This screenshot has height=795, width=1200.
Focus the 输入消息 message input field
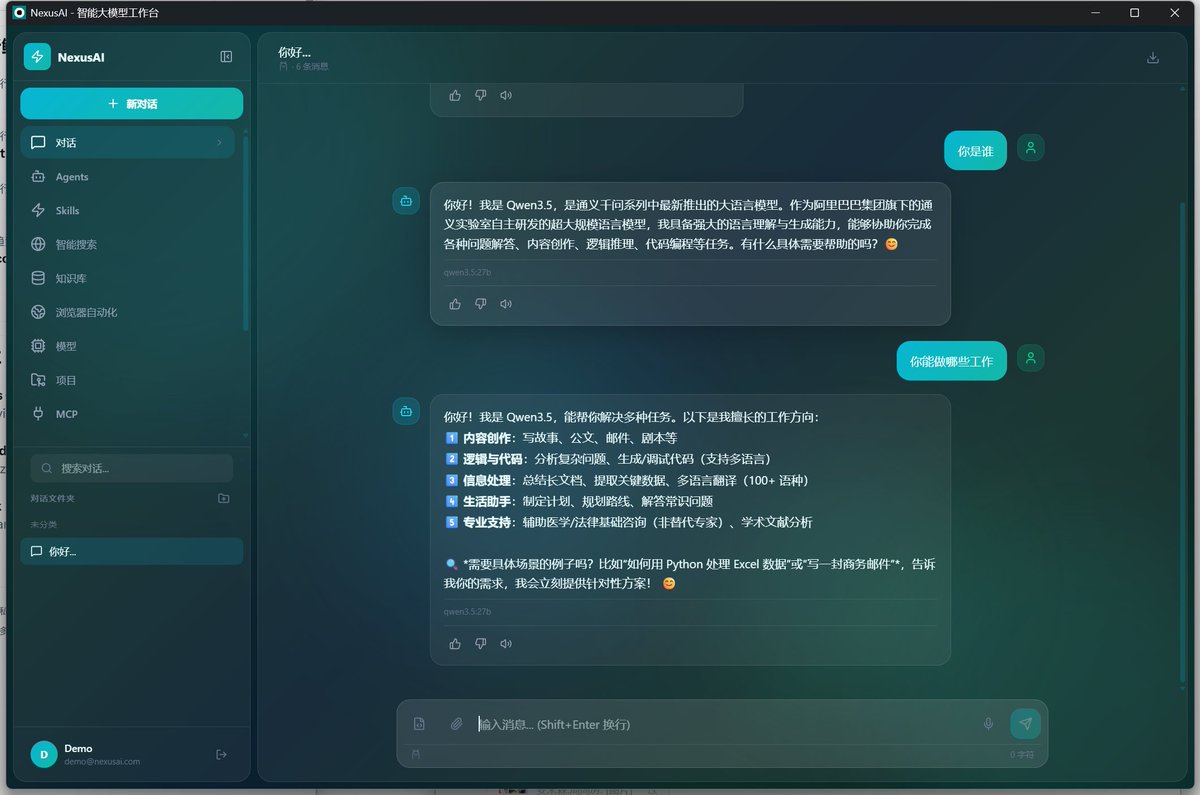click(x=722, y=724)
